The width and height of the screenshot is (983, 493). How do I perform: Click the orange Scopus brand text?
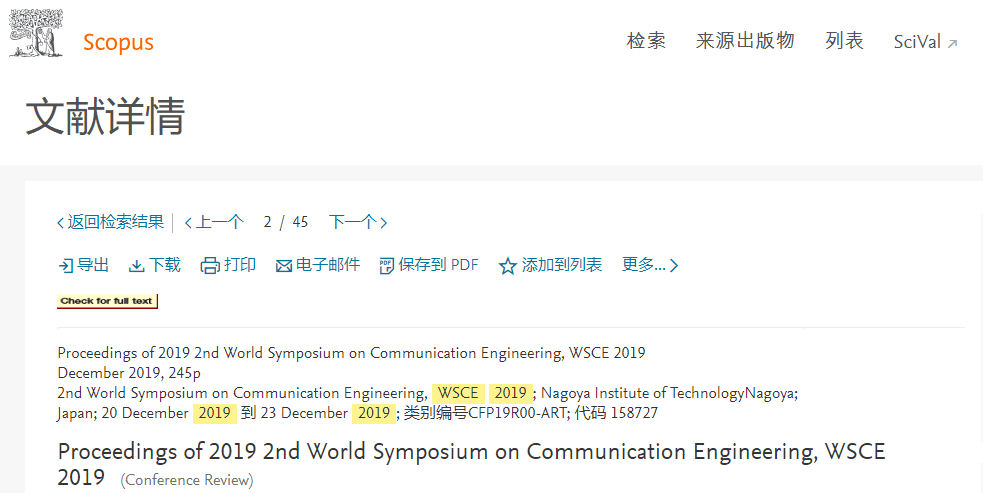118,43
